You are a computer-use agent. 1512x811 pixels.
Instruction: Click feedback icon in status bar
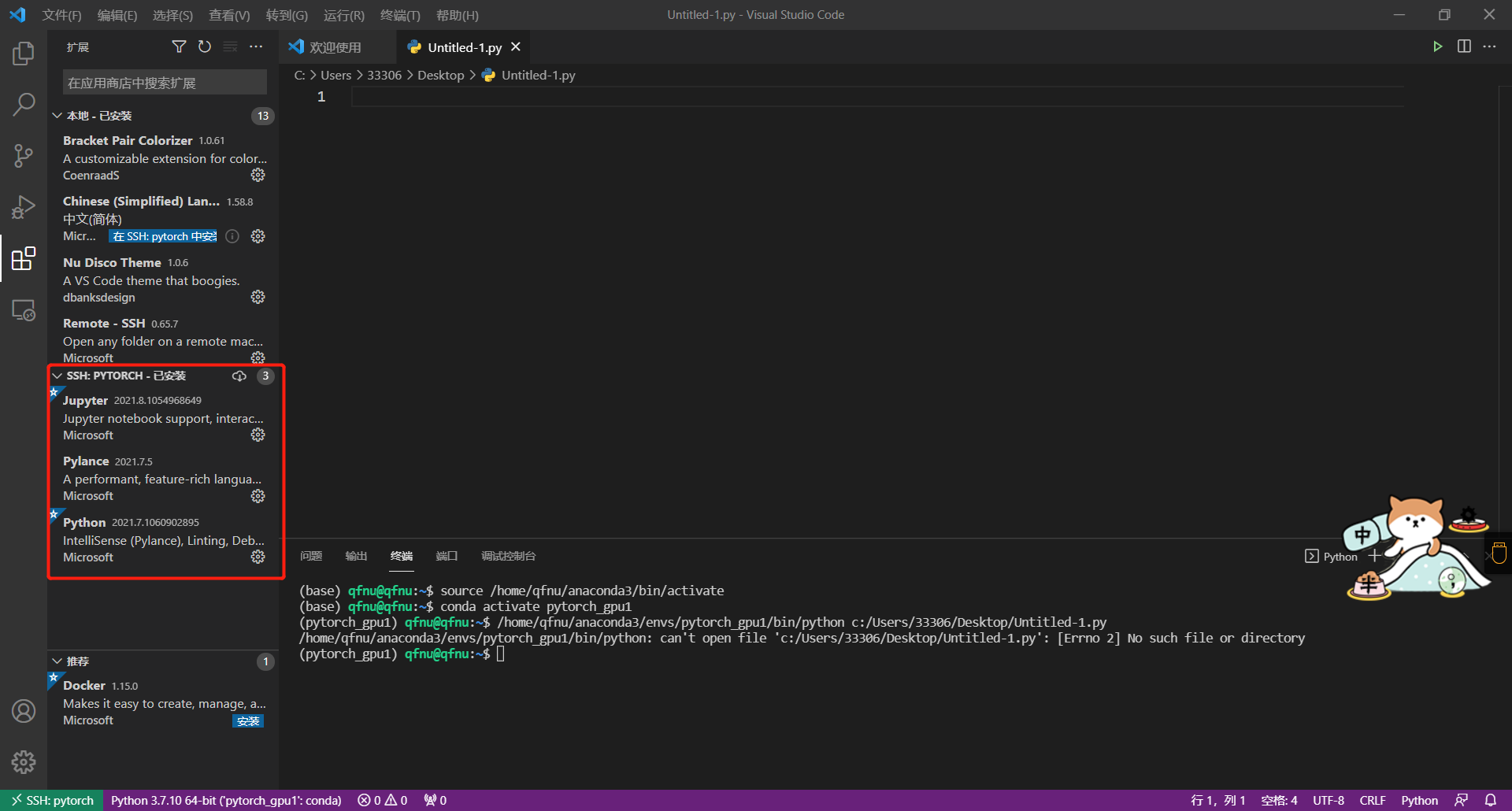(1462, 800)
